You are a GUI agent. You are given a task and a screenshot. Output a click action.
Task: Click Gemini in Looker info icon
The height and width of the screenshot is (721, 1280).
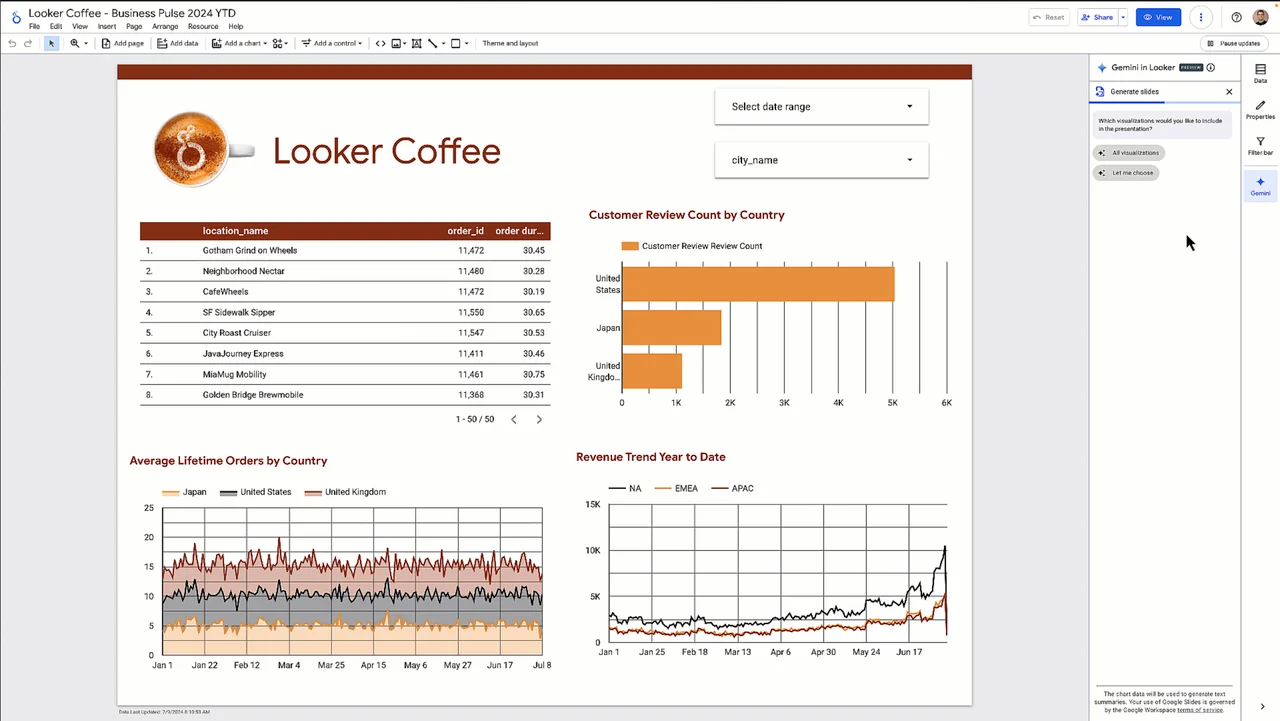[x=1211, y=68]
